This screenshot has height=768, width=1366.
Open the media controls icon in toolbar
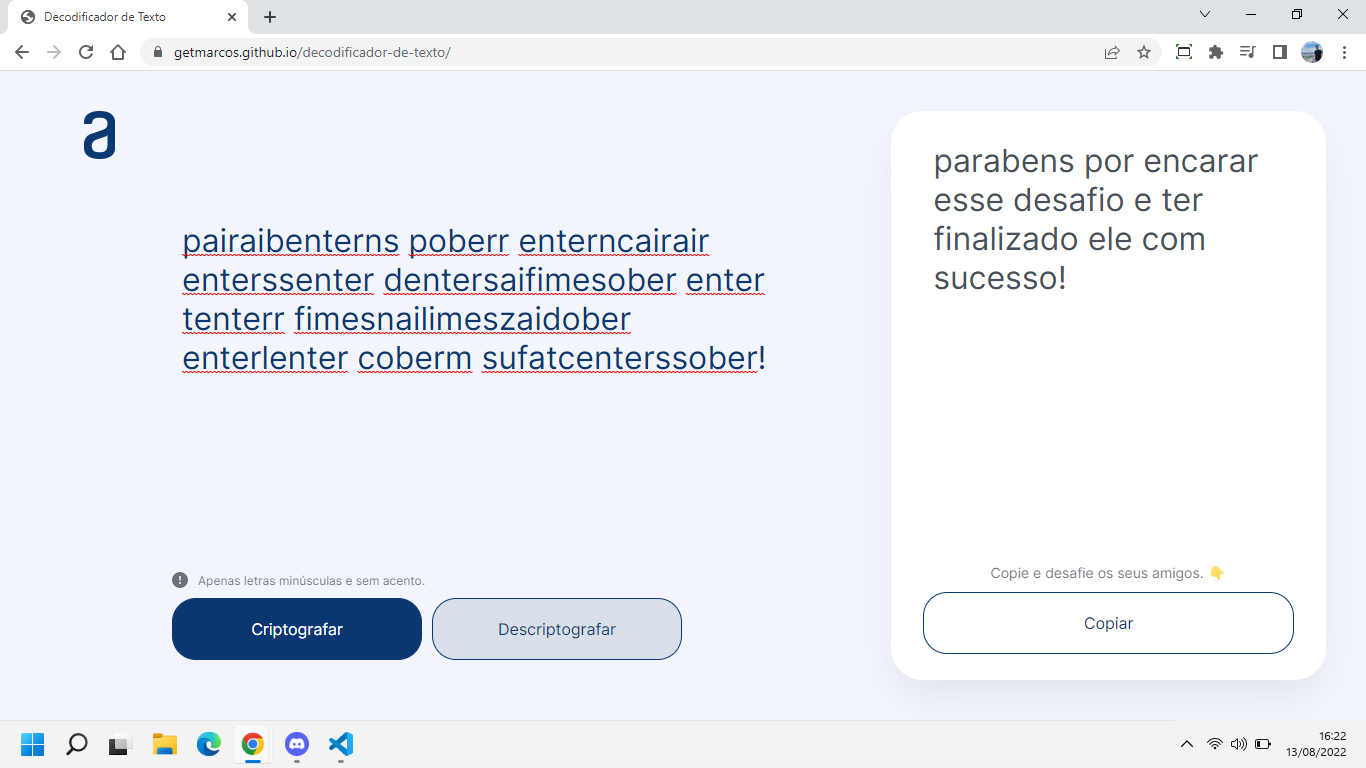click(x=1247, y=51)
